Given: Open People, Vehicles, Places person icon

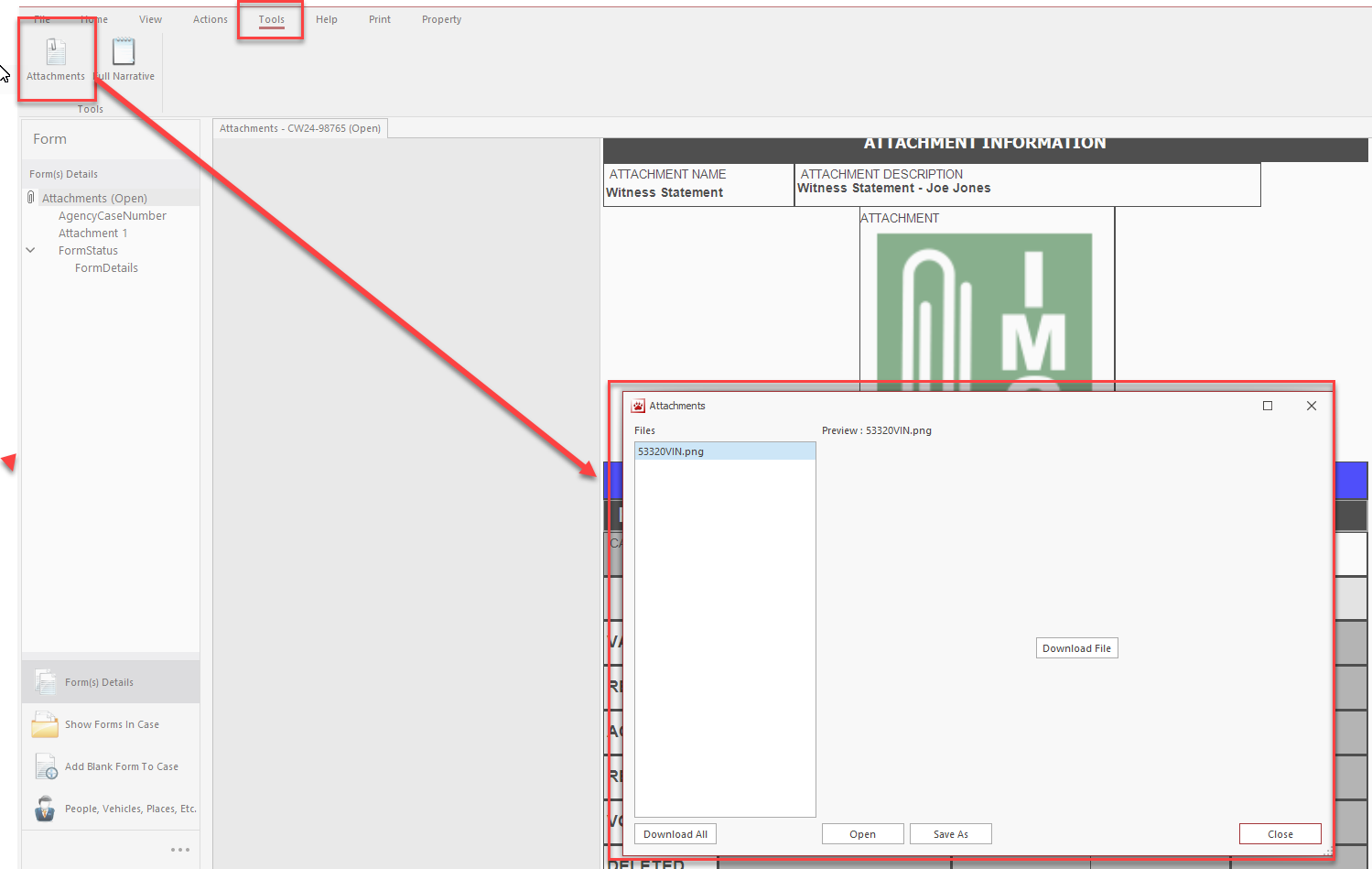Looking at the screenshot, I should pyautogui.click(x=45, y=809).
